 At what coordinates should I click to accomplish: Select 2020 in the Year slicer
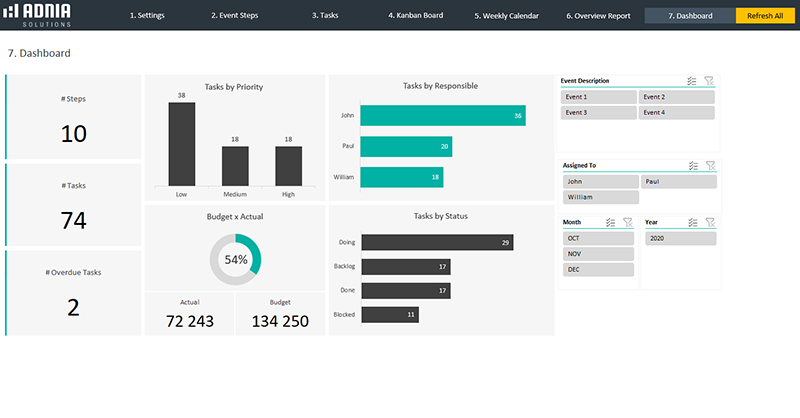(679, 238)
